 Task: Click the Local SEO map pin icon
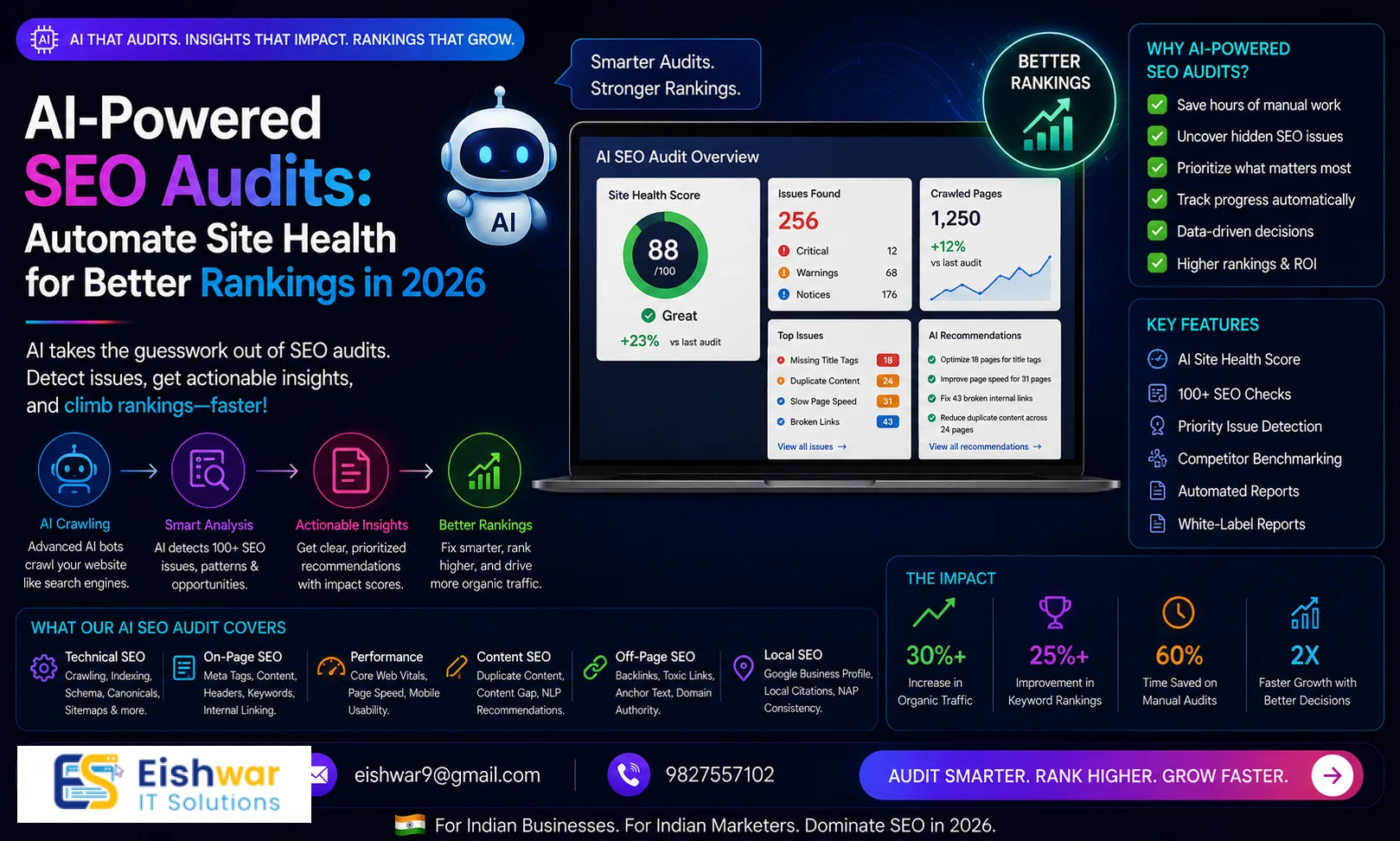click(743, 667)
